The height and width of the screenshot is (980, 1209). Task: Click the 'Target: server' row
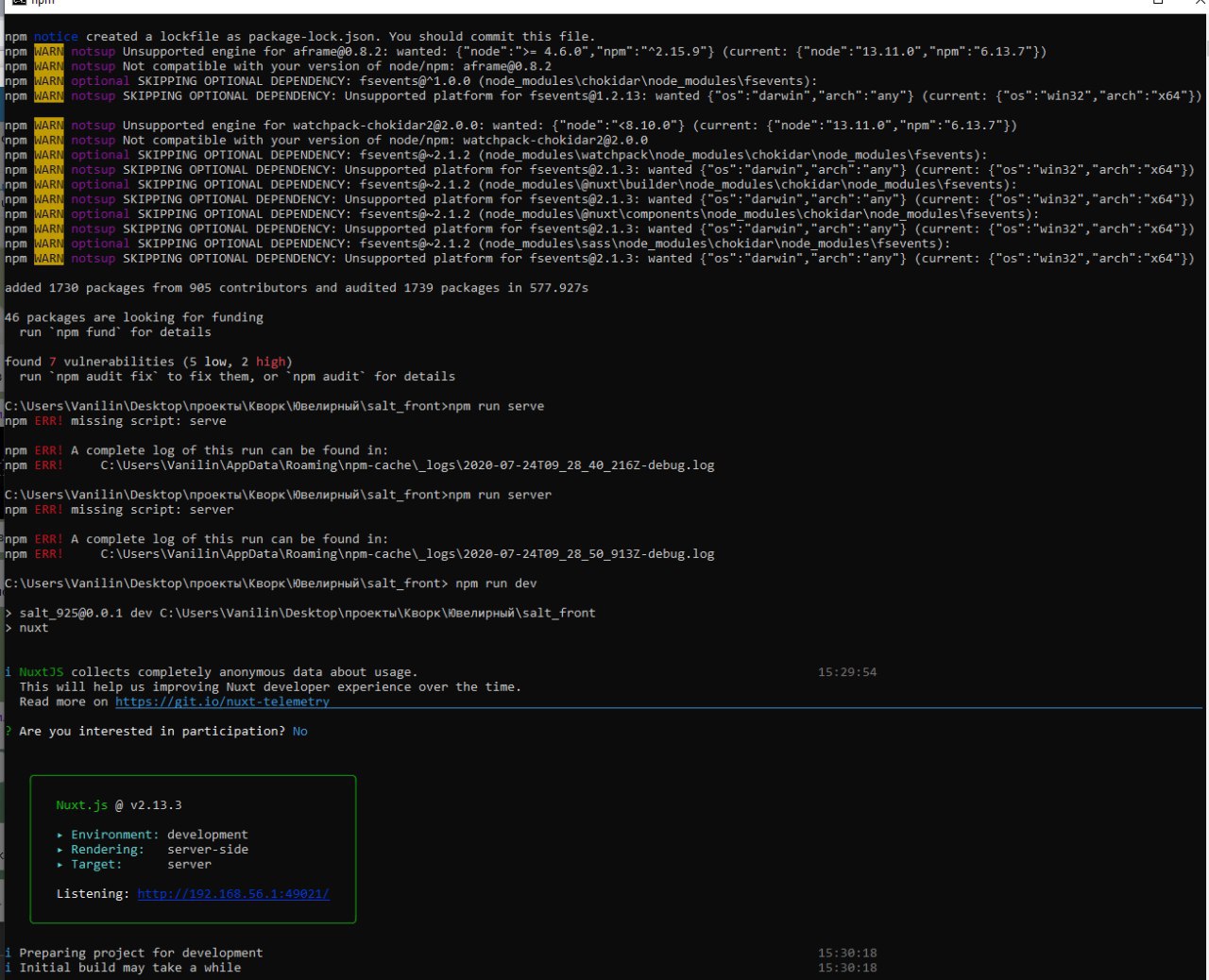134,864
